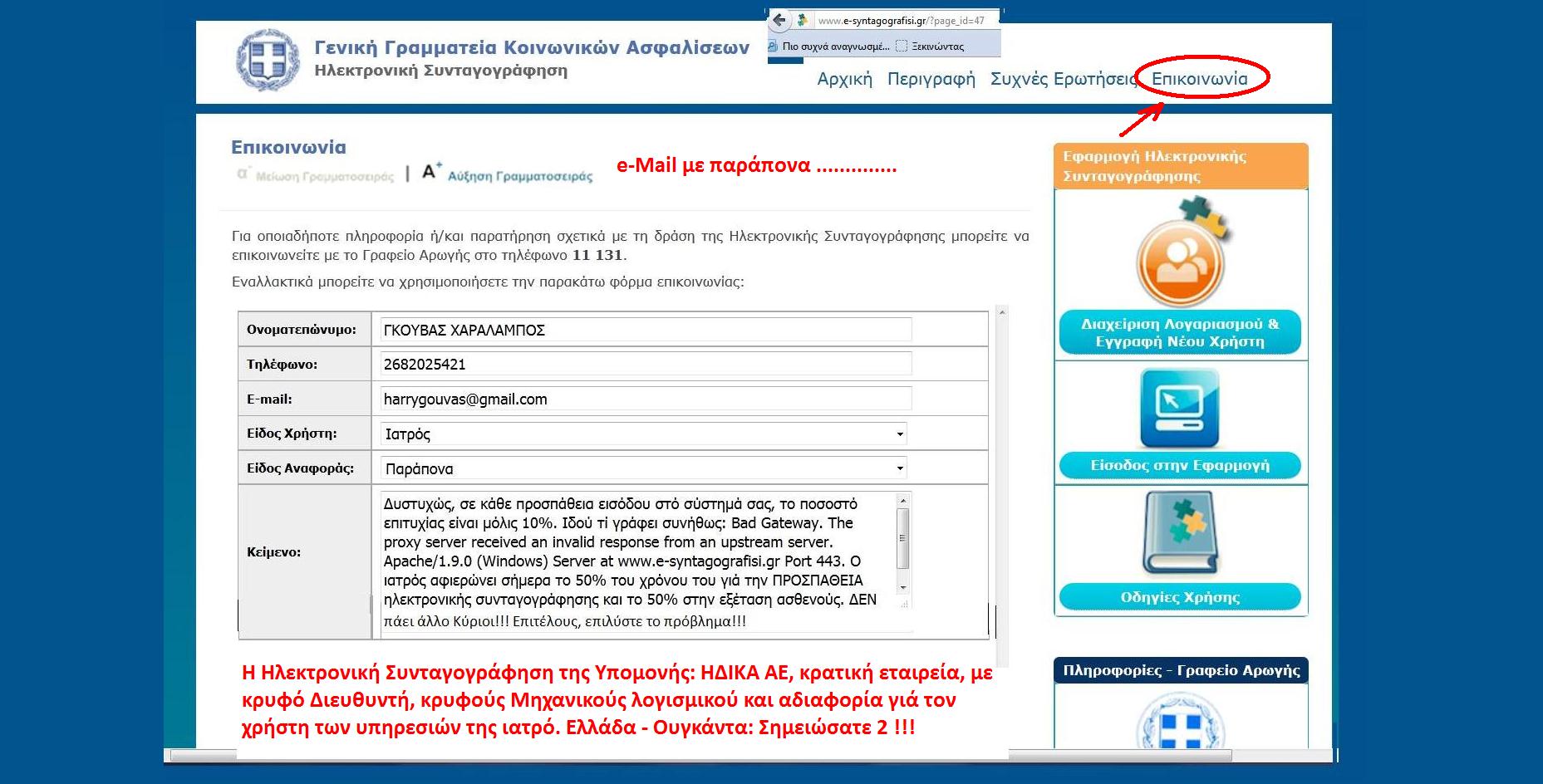Click the Πιο συχνά αναγνωσμέ... bookmark

828,47
